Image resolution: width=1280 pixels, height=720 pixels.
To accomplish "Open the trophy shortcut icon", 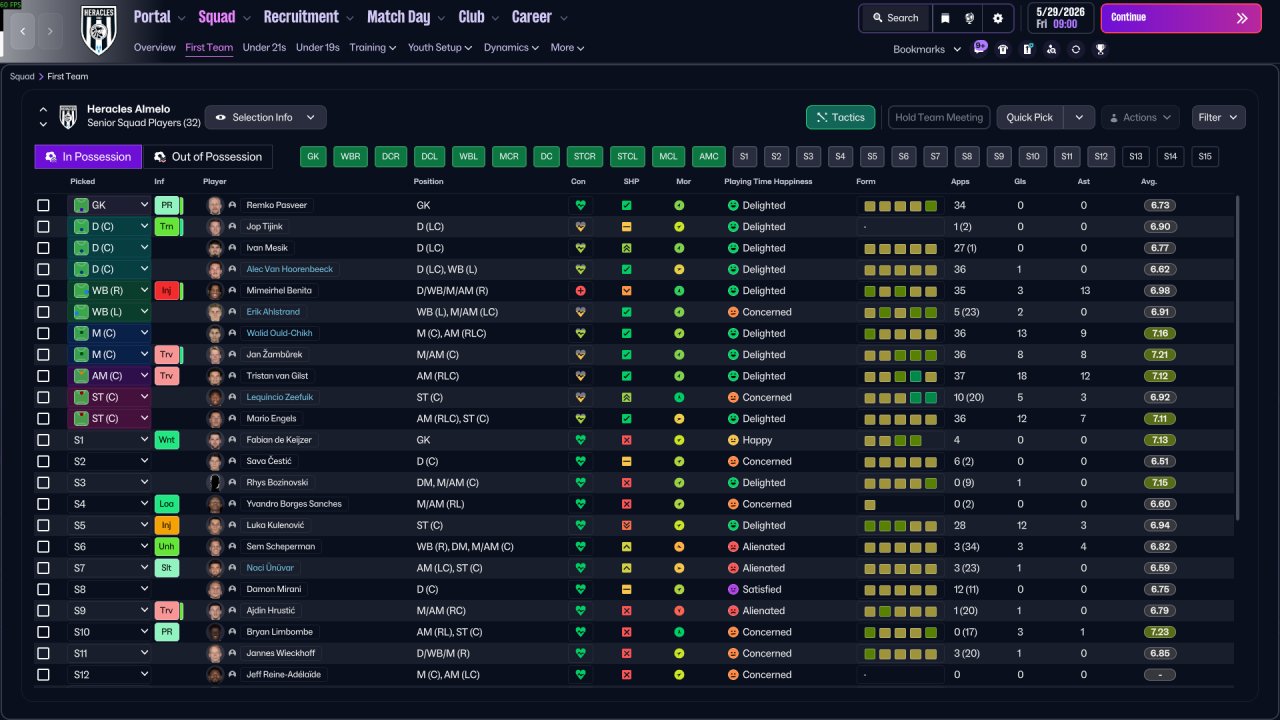I will tap(1100, 49).
